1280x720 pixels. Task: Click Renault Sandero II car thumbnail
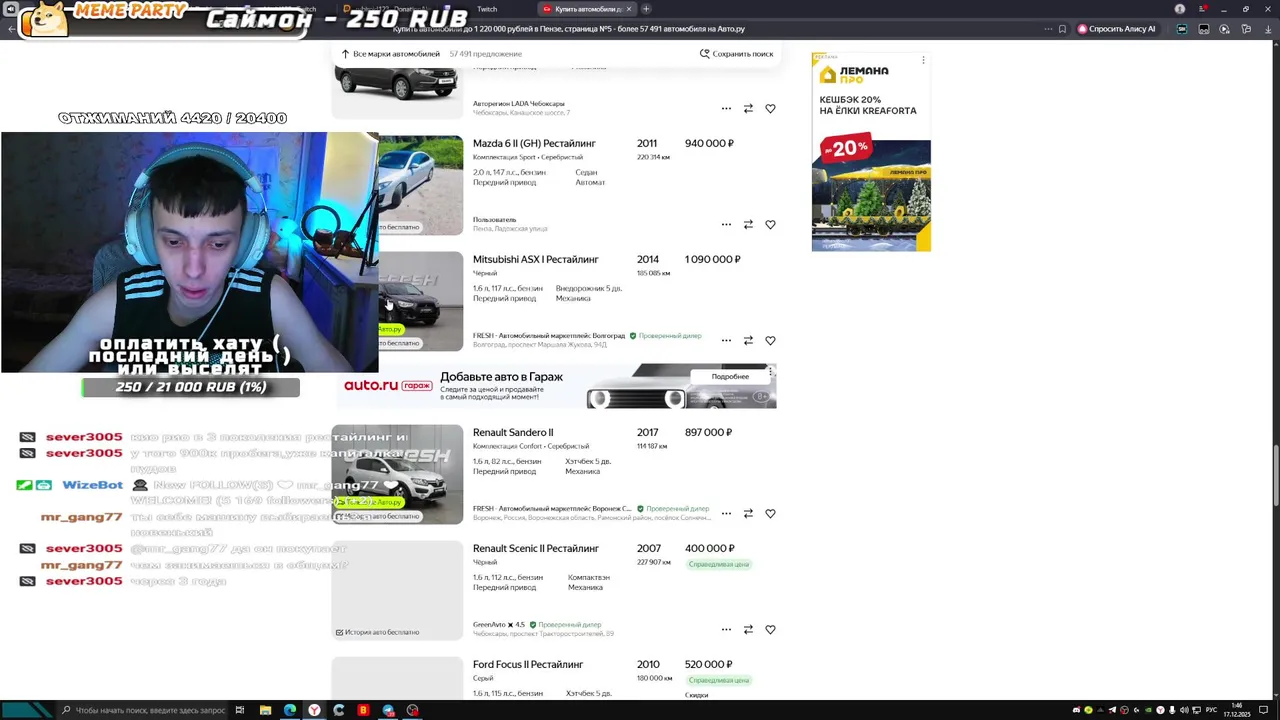click(x=397, y=474)
